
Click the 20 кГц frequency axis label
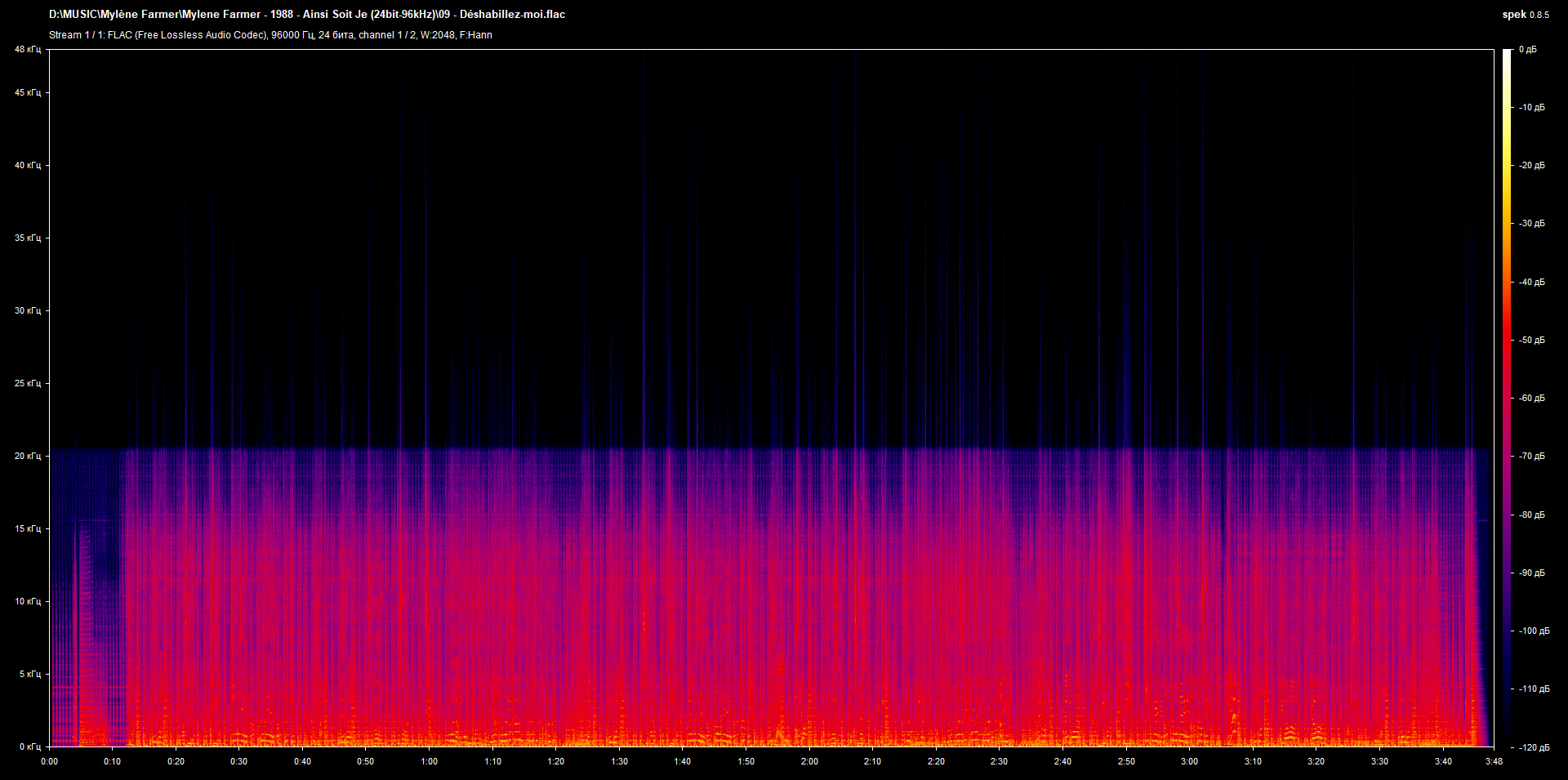tap(28, 457)
